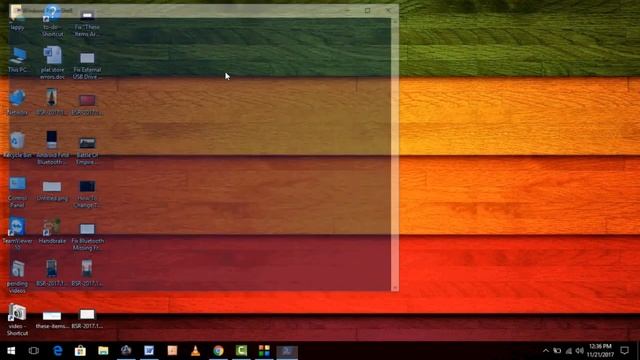The height and width of the screenshot is (360, 640).
Task: Open the laptop user folder desktop icon
Action: point(17,19)
